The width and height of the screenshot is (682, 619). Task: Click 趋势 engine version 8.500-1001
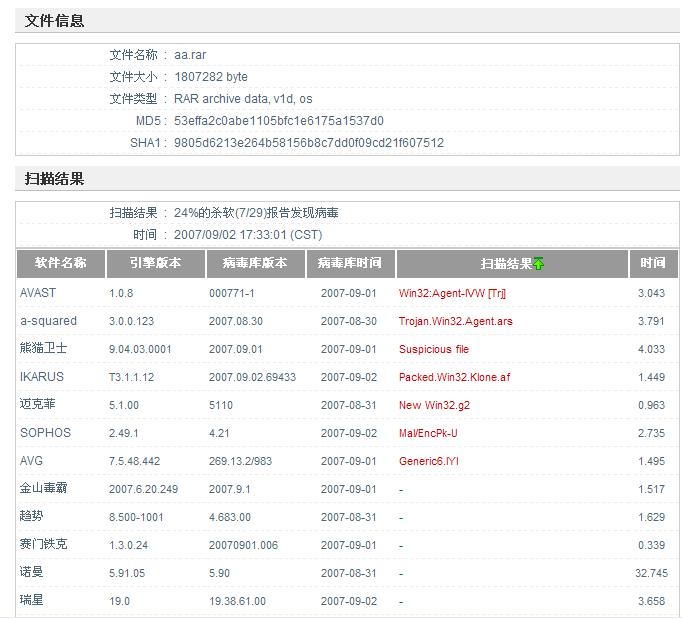point(136,517)
